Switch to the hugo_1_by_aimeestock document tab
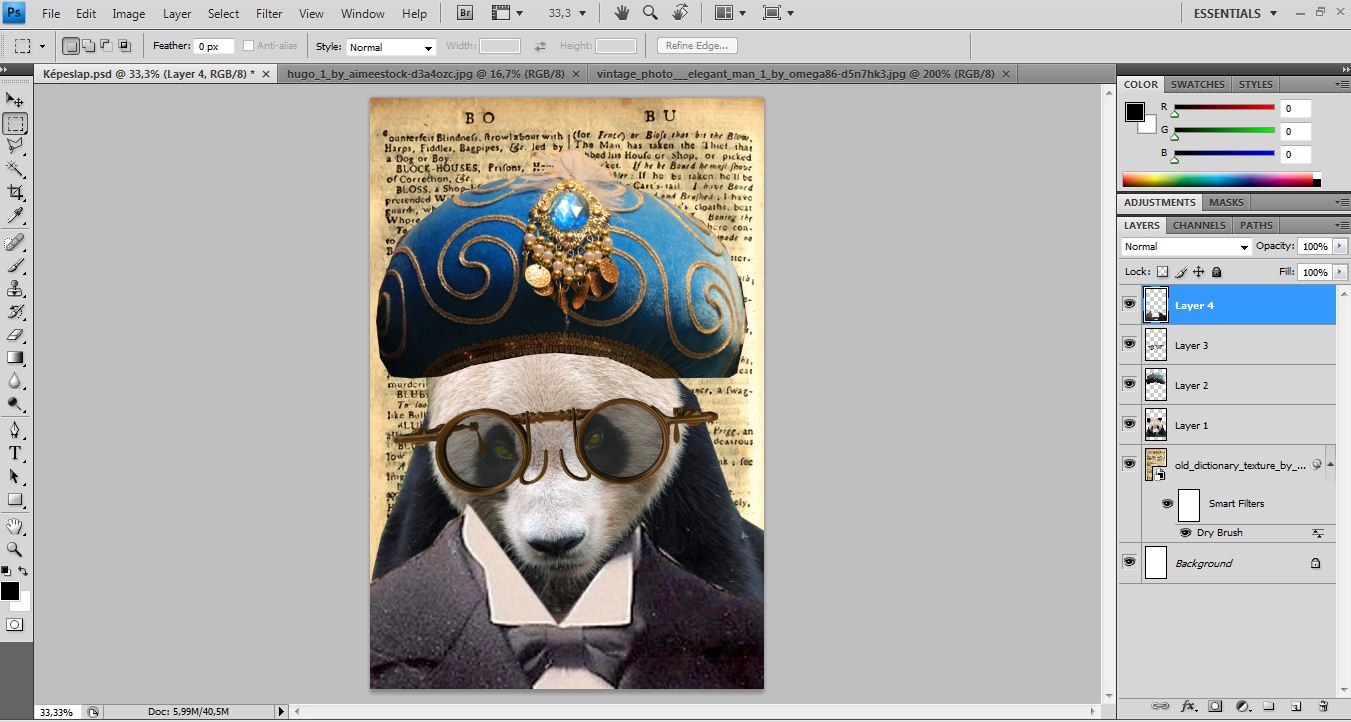 click(427, 74)
